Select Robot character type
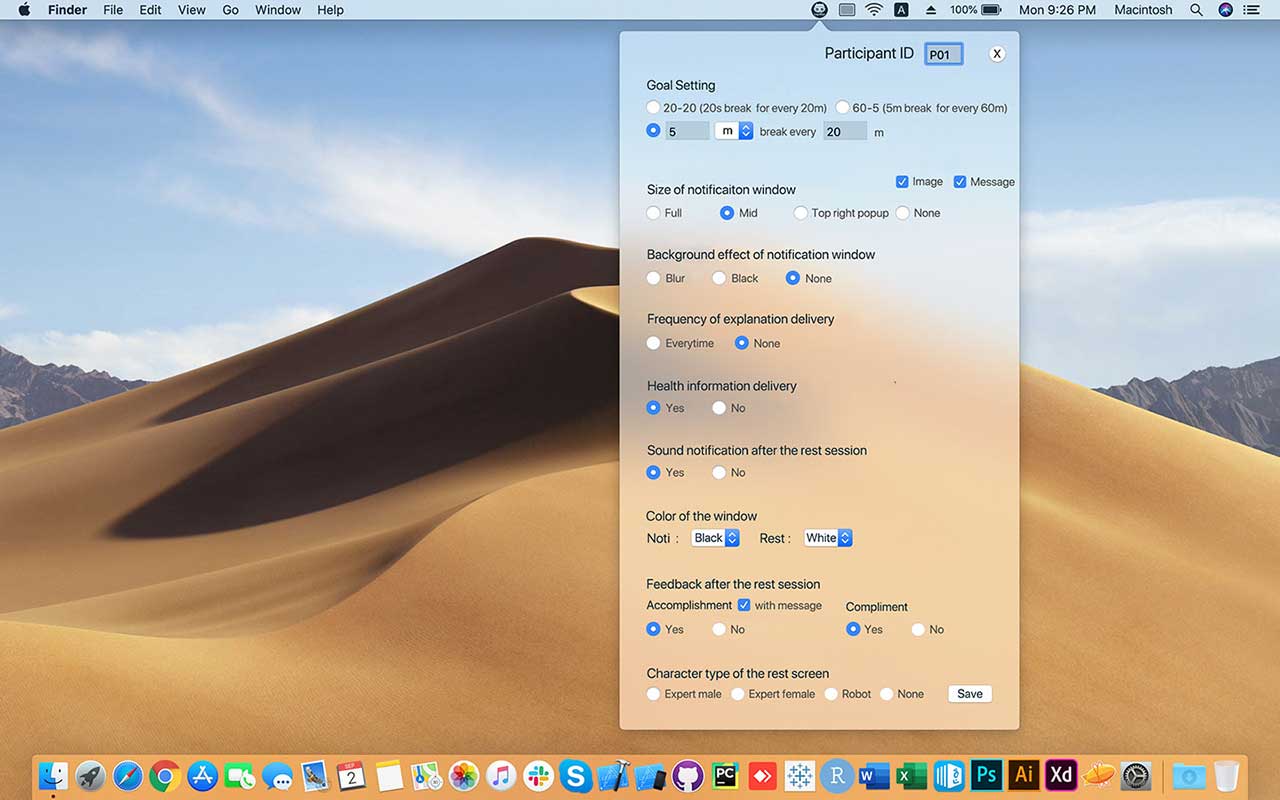Screen dimensions: 1280x800 coord(831,694)
